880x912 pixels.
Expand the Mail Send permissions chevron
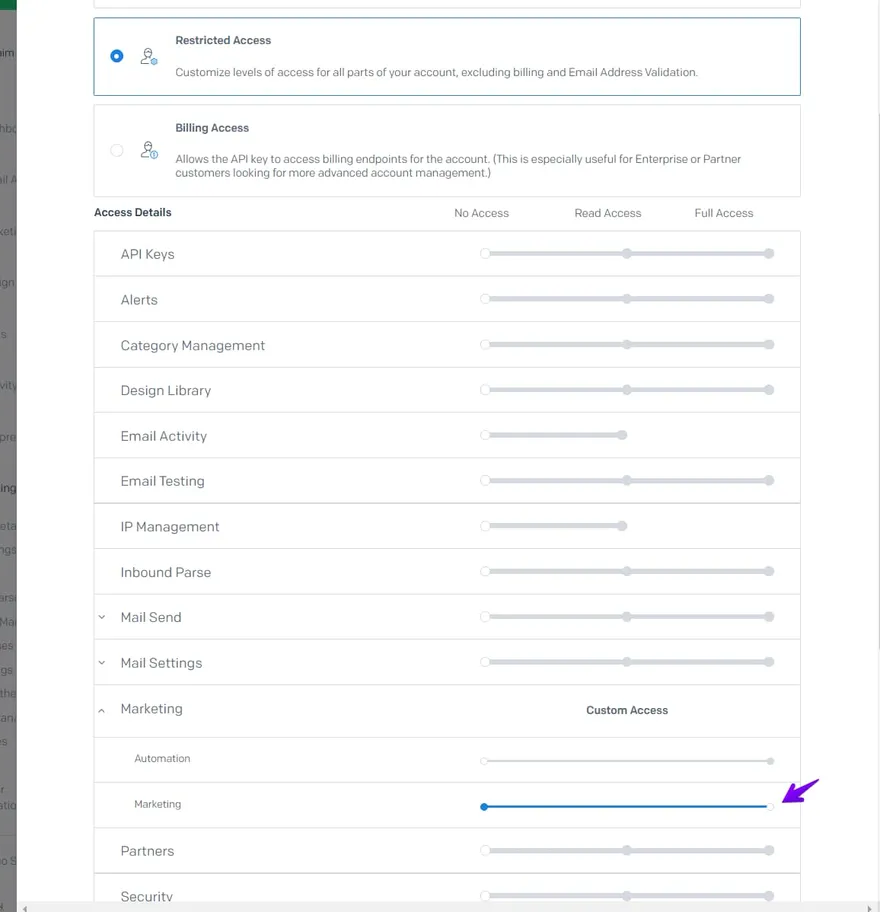102,618
